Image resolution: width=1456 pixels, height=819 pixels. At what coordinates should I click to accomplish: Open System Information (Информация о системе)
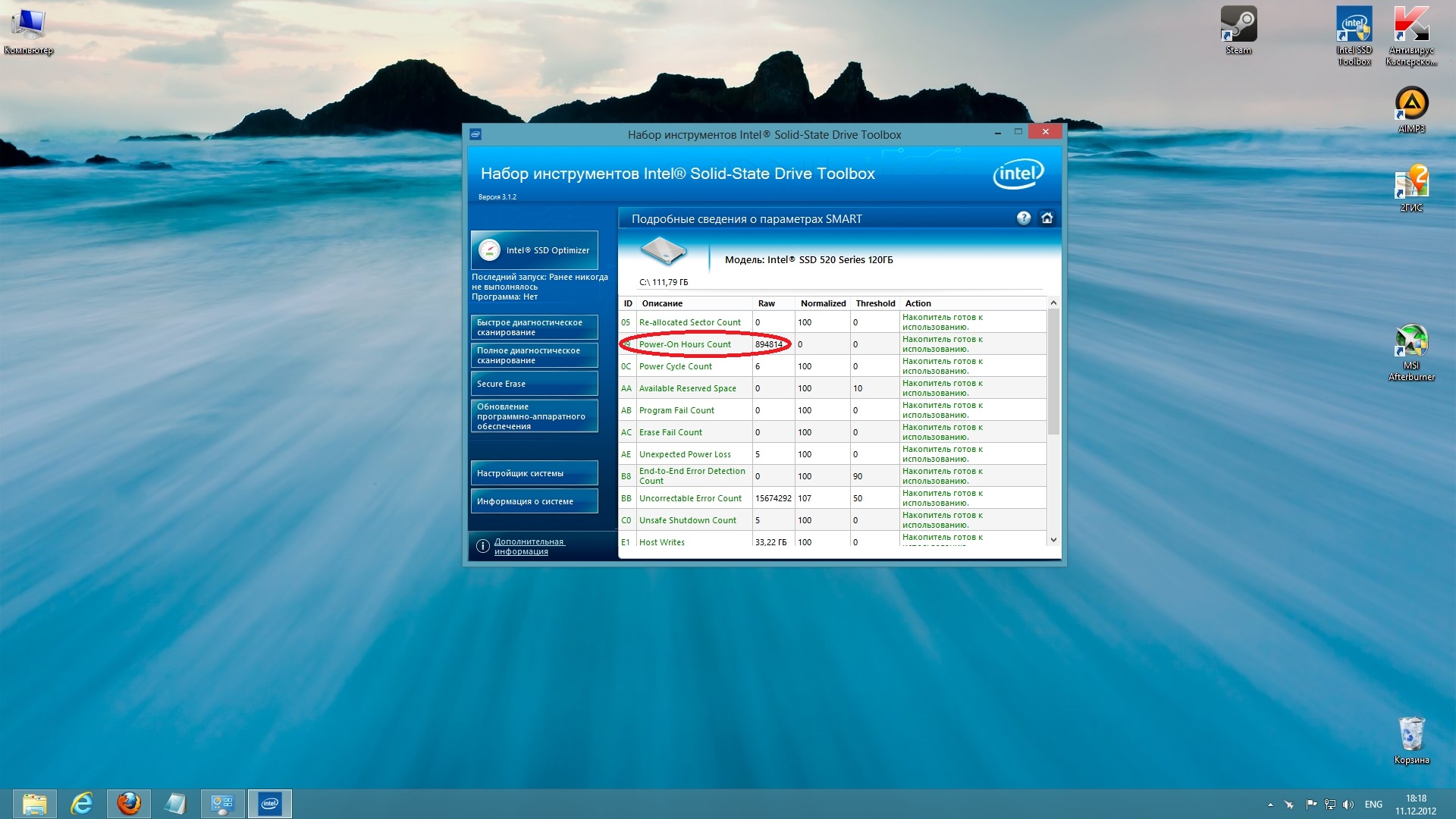534,501
